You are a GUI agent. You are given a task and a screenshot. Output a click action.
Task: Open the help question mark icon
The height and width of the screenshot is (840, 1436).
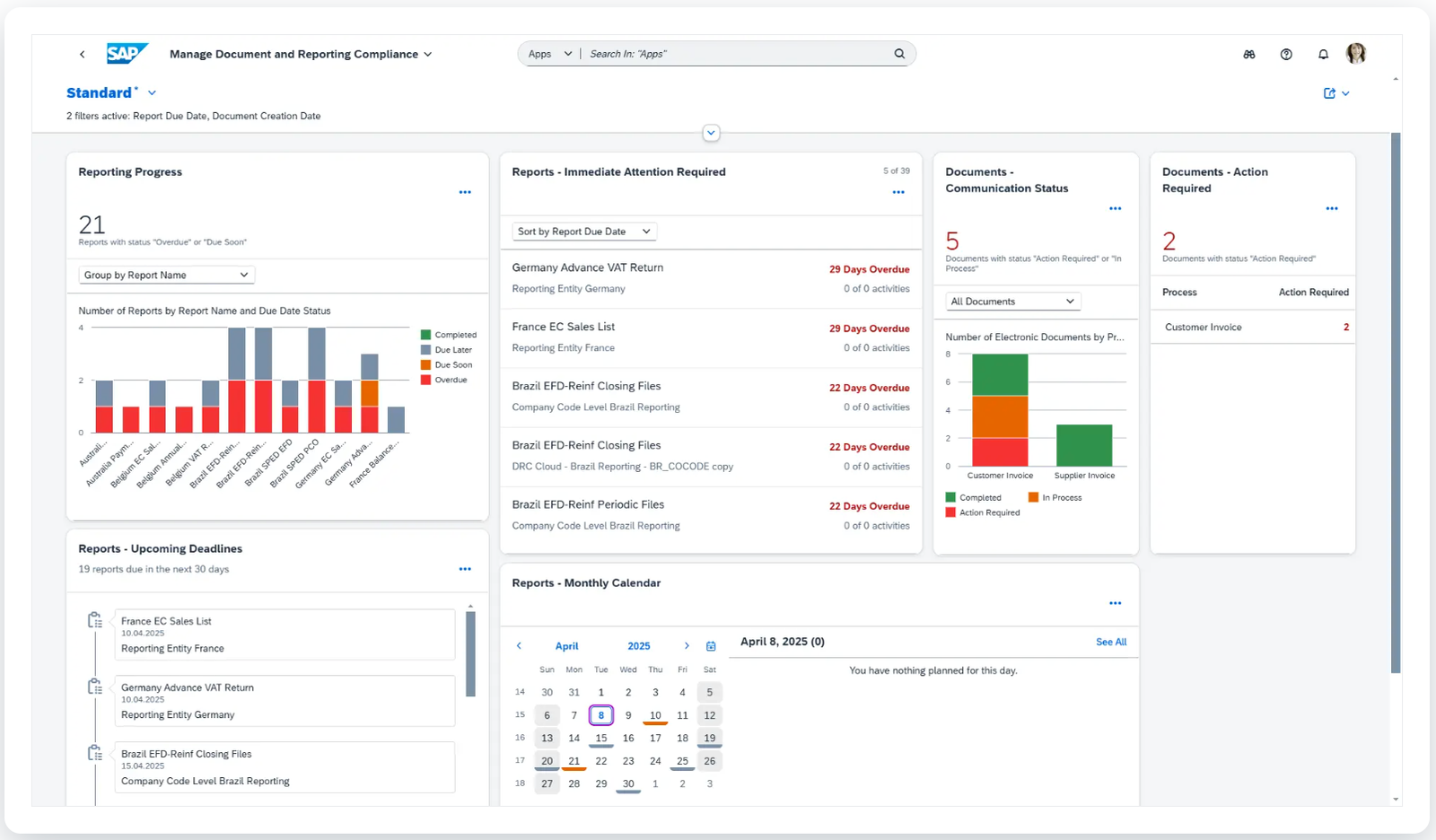pos(1286,55)
